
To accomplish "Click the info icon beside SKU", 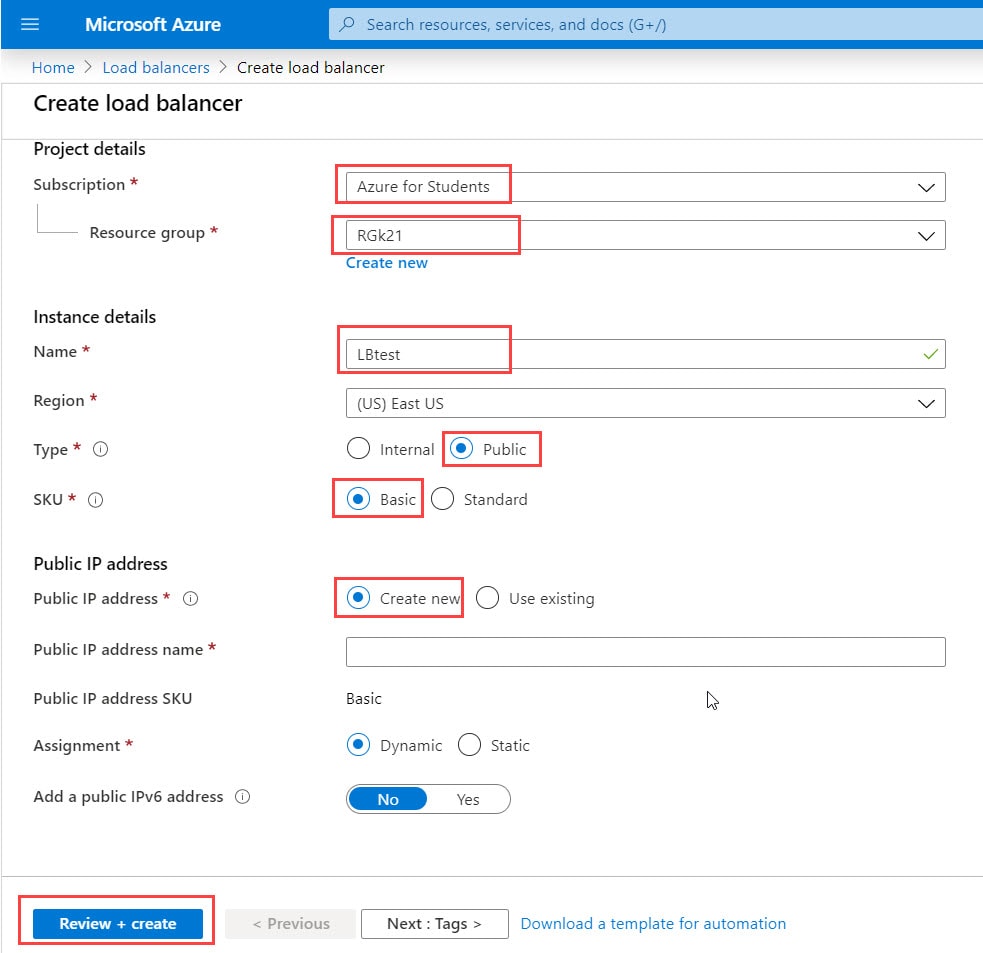I will (x=96, y=500).
